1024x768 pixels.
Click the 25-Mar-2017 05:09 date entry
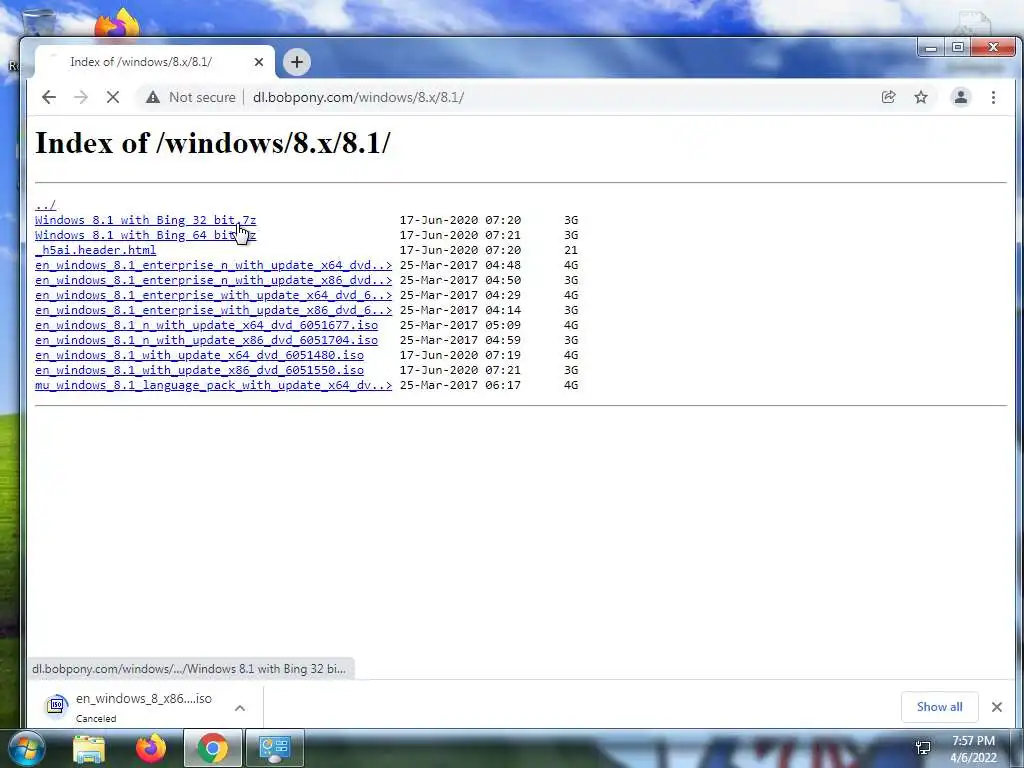(460, 325)
